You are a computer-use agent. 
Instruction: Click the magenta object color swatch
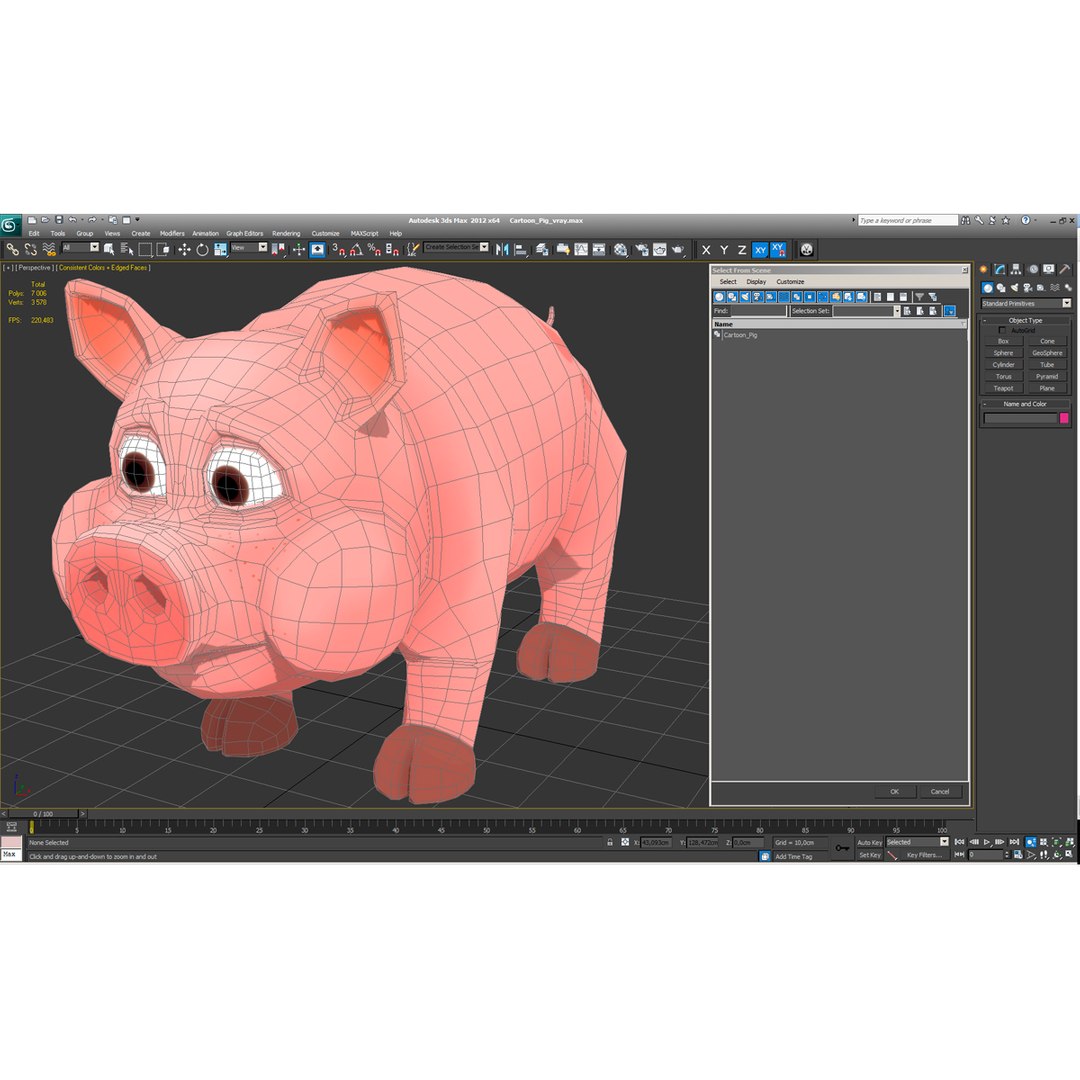(1064, 418)
